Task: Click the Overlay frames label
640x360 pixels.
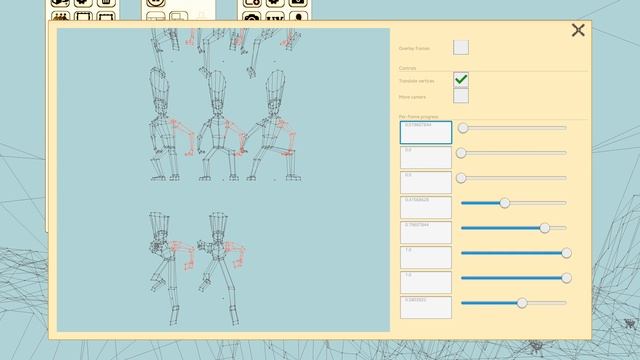Action: [414, 48]
